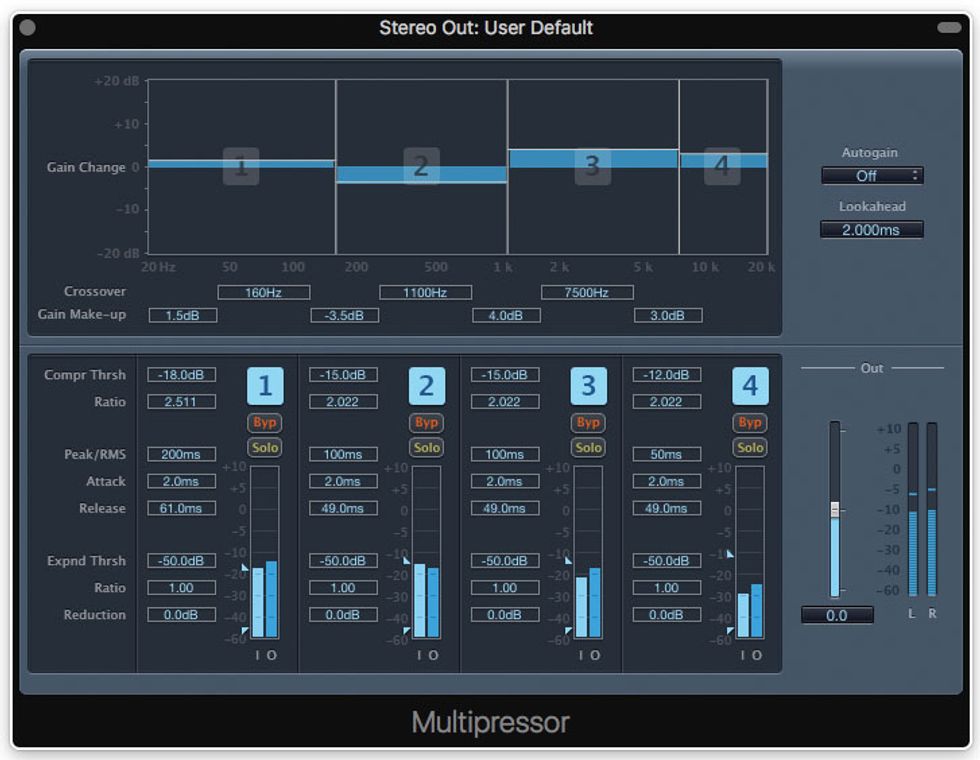Edit the 1100Hz crossover frequency field
The height and width of the screenshot is (760, 980).
pos(425,292)
